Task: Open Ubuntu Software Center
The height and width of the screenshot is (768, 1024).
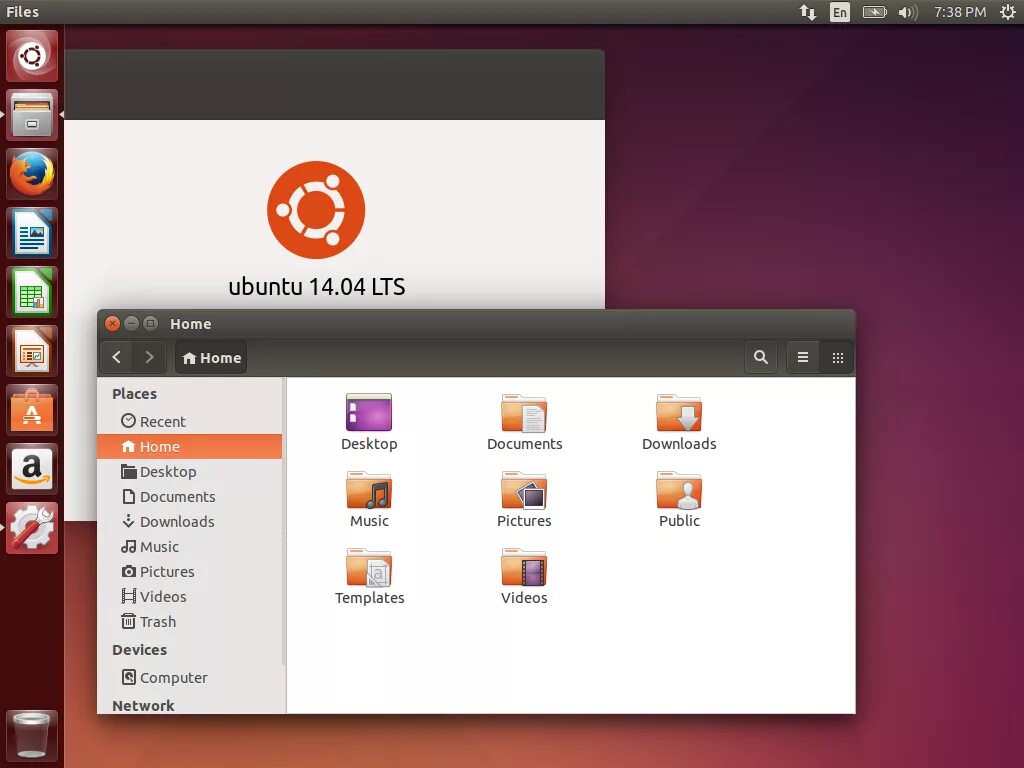Action: (31, 410)
